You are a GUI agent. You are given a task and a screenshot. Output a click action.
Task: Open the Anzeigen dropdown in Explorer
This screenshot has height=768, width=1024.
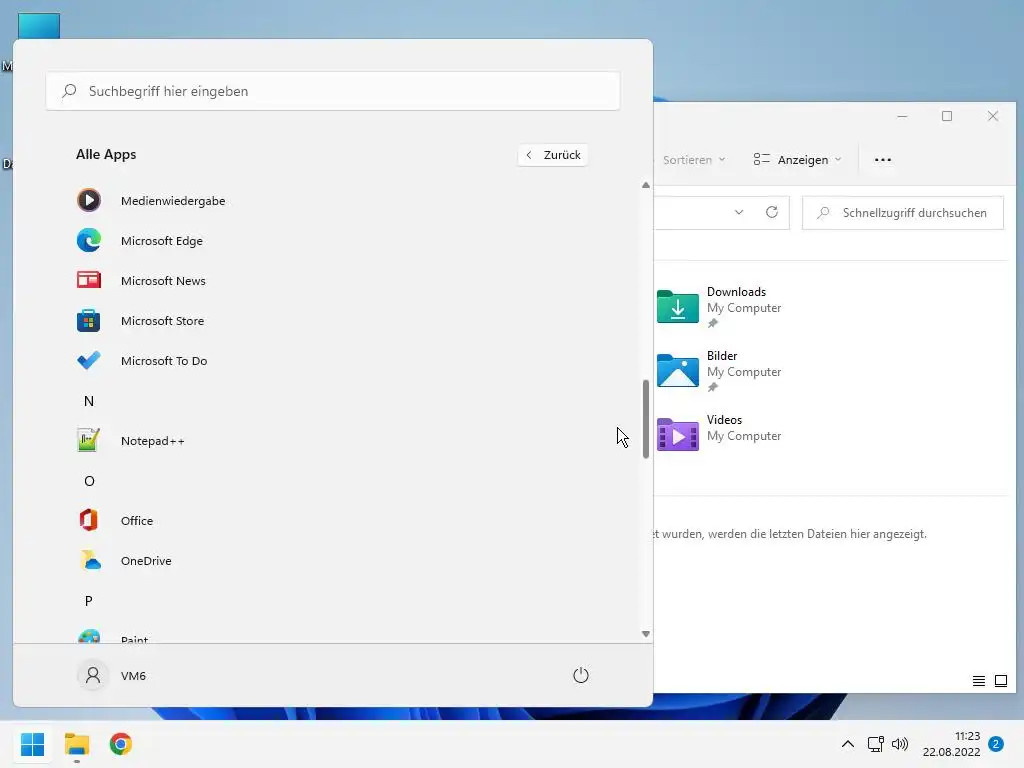(797, 160)
